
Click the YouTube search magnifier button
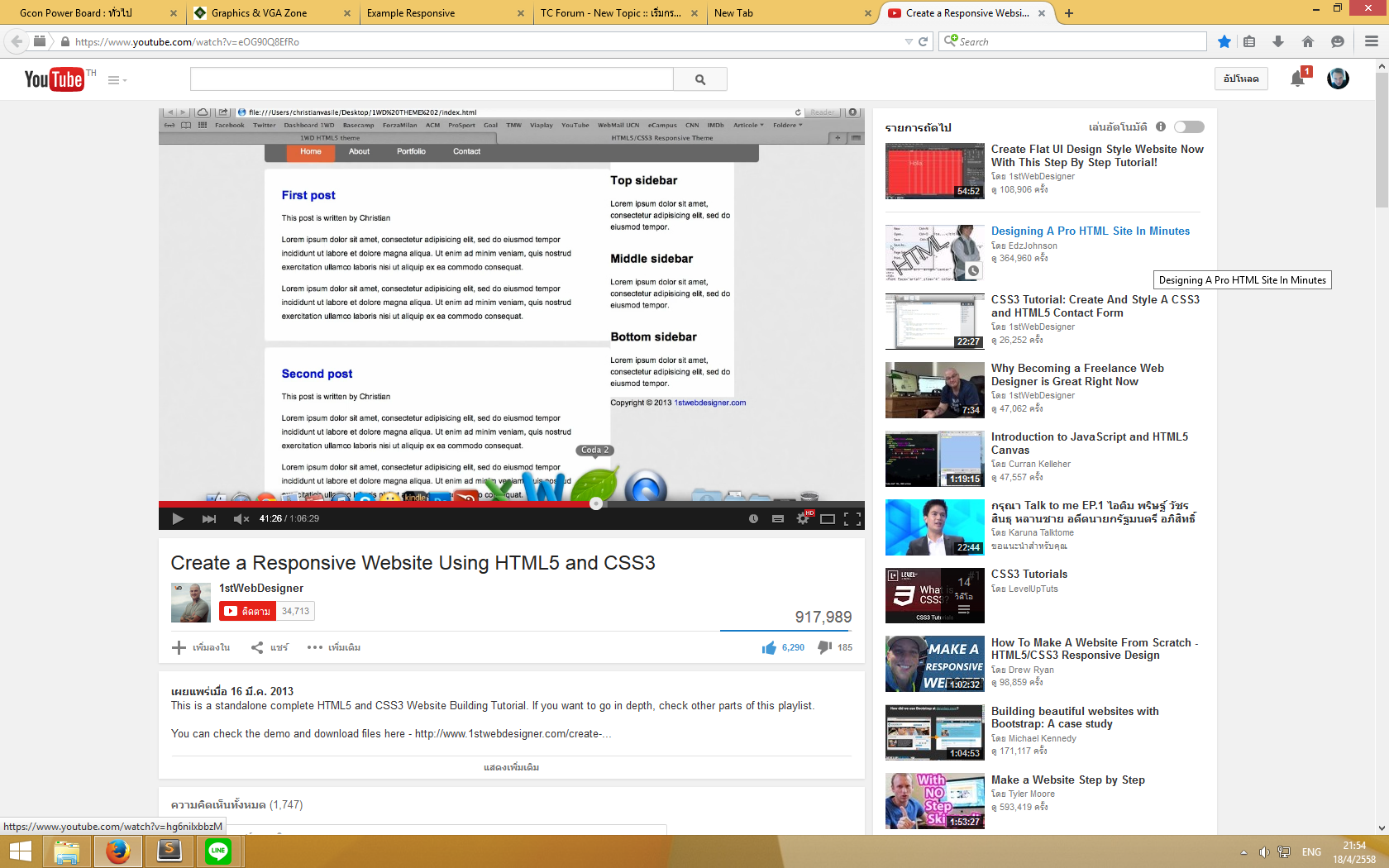(x=700, y=79)
